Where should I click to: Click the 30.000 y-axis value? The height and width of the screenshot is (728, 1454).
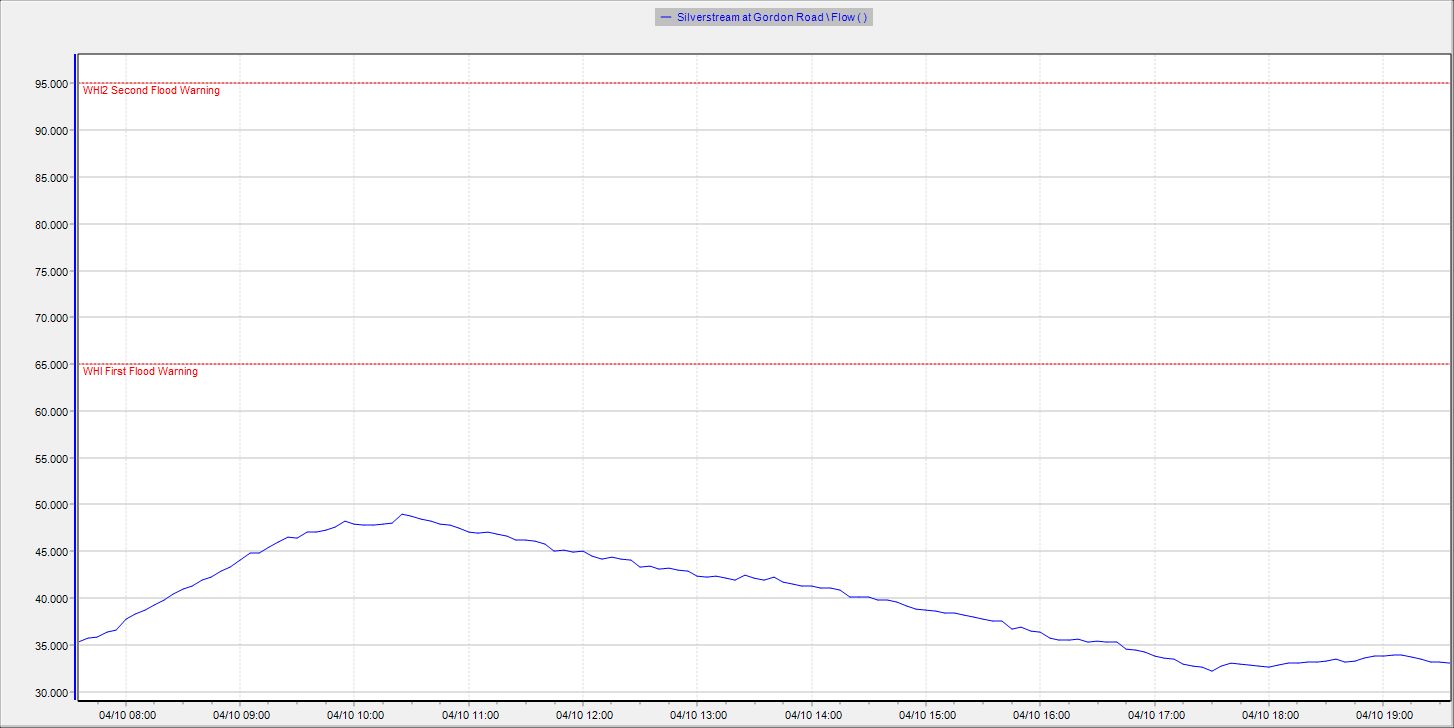[50, 693]
